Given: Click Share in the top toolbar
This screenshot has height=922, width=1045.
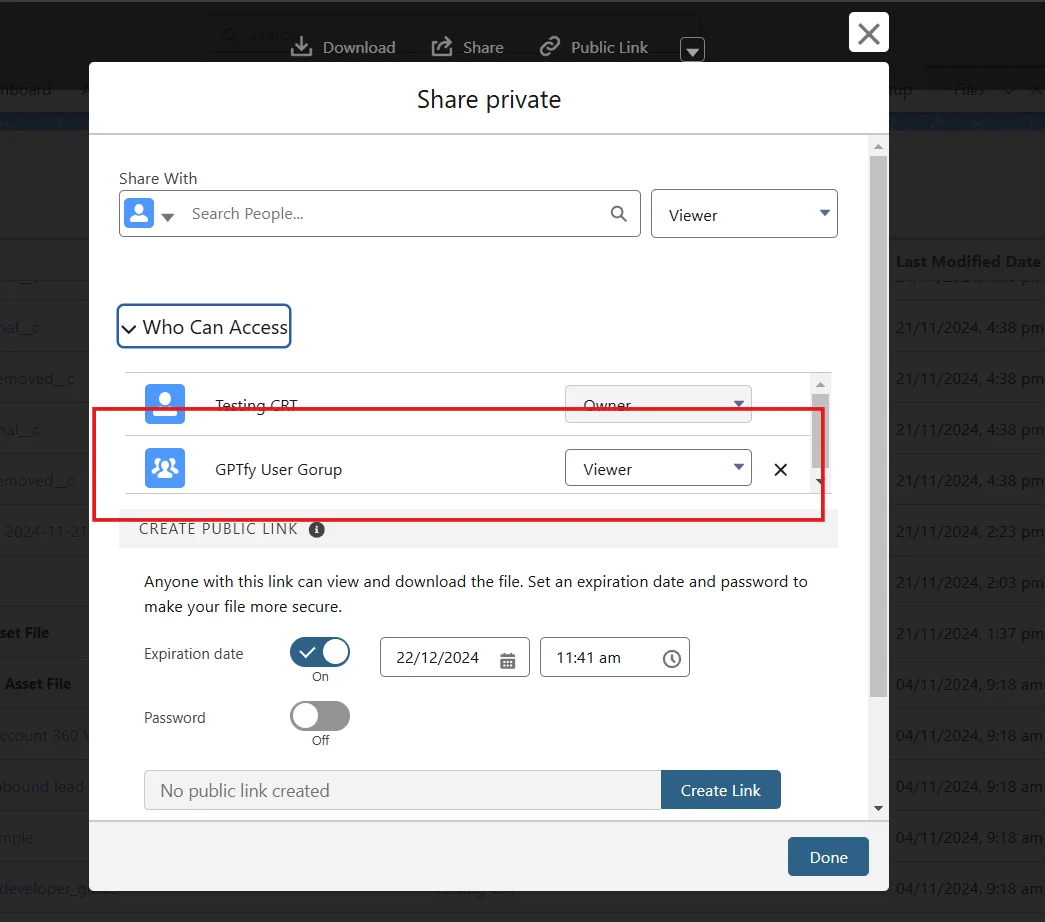Looking at the screenshot, I should point(468,47).
